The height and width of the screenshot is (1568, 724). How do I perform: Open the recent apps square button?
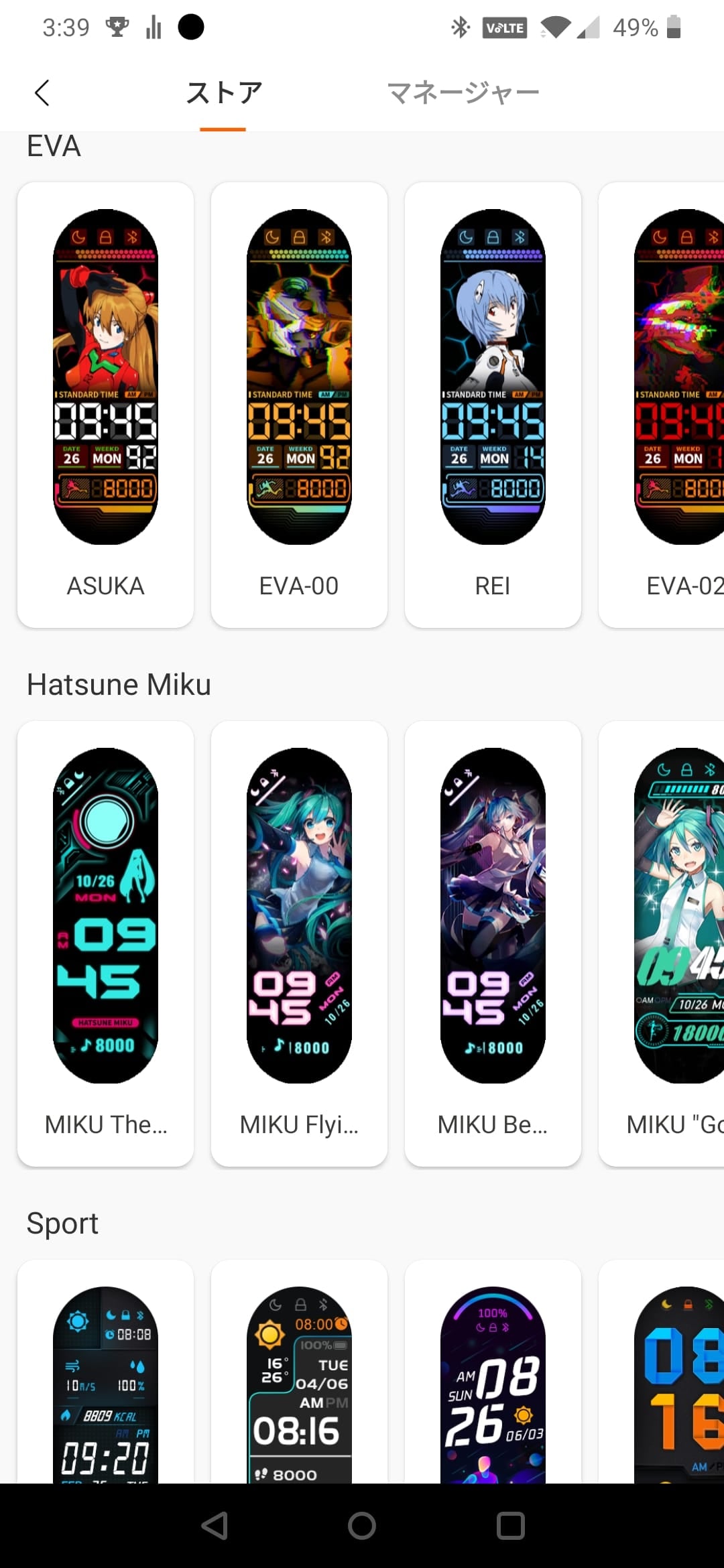tap(510, 1526)
